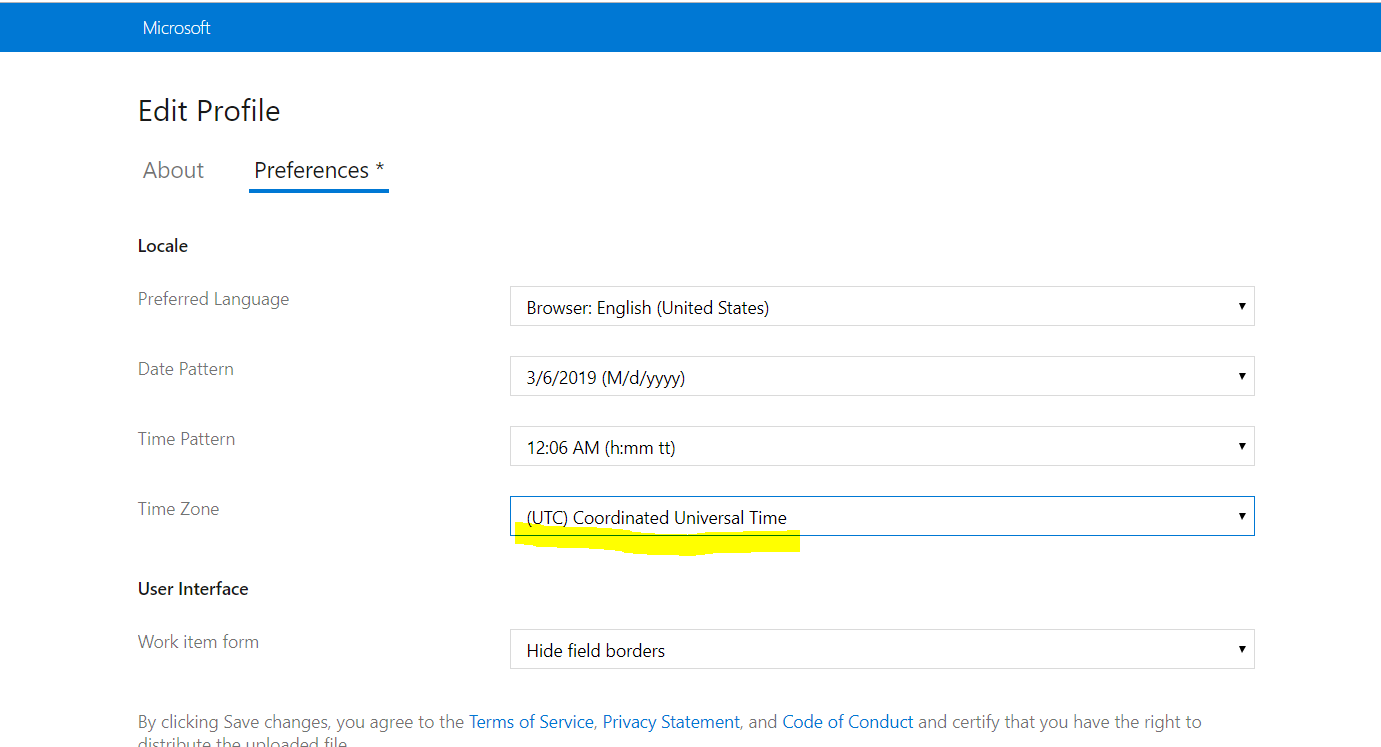Click the "Browser: English (United States)" field

(647, 307)
